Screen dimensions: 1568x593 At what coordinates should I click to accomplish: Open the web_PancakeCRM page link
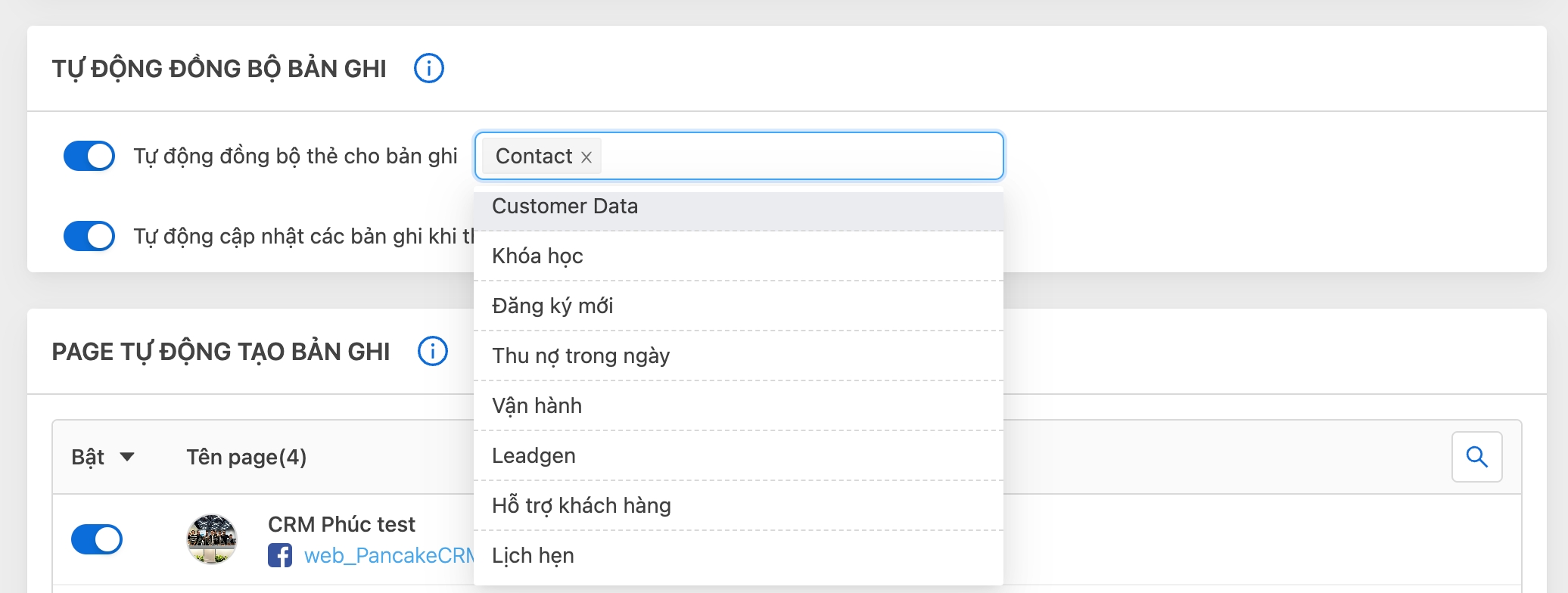387,556
